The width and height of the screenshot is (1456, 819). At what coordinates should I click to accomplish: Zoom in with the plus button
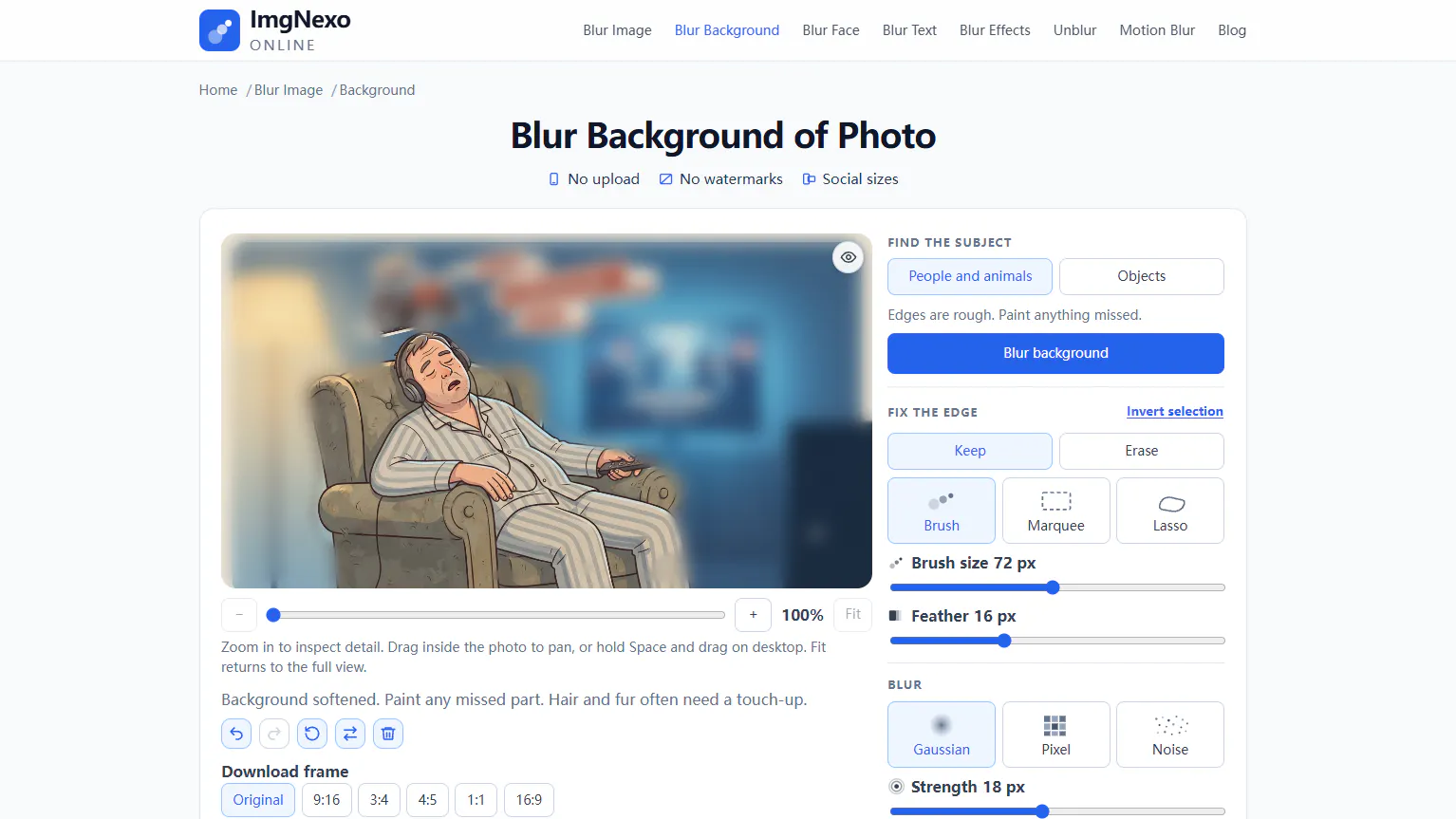coord(753,615)
